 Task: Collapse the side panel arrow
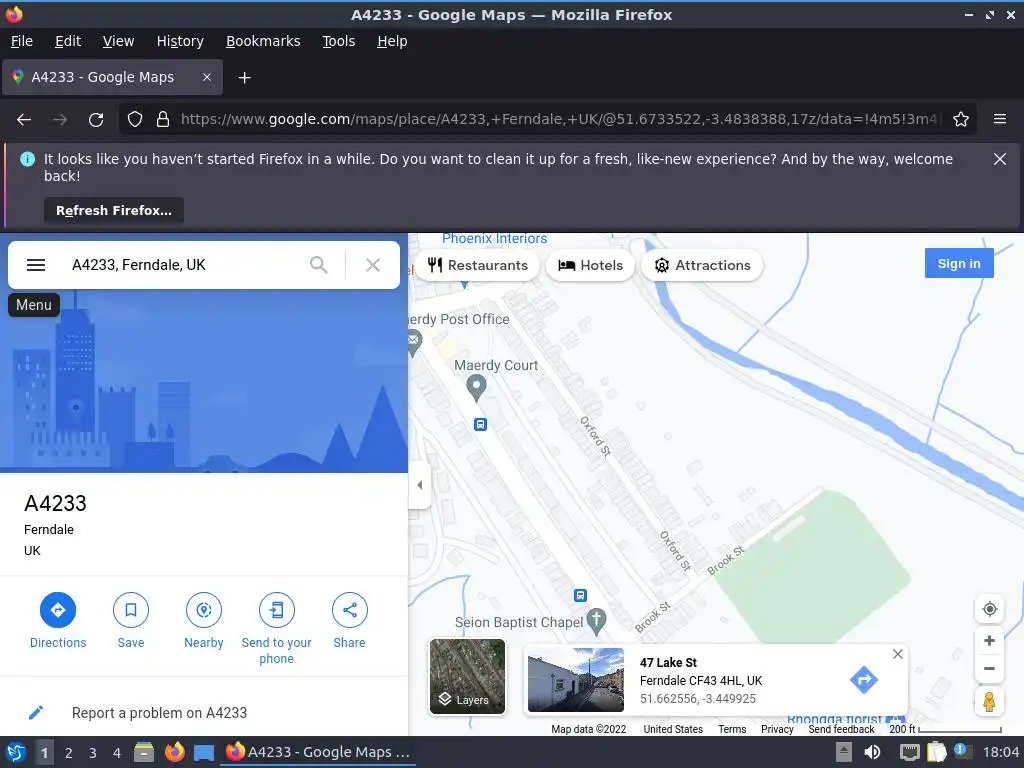click(x=419, y=485)
